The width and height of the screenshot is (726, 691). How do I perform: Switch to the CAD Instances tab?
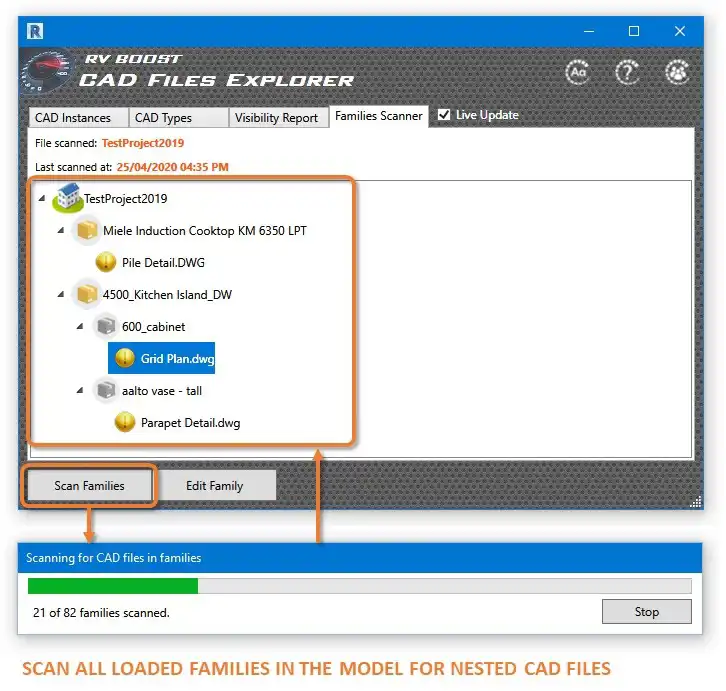click(78, 118)
